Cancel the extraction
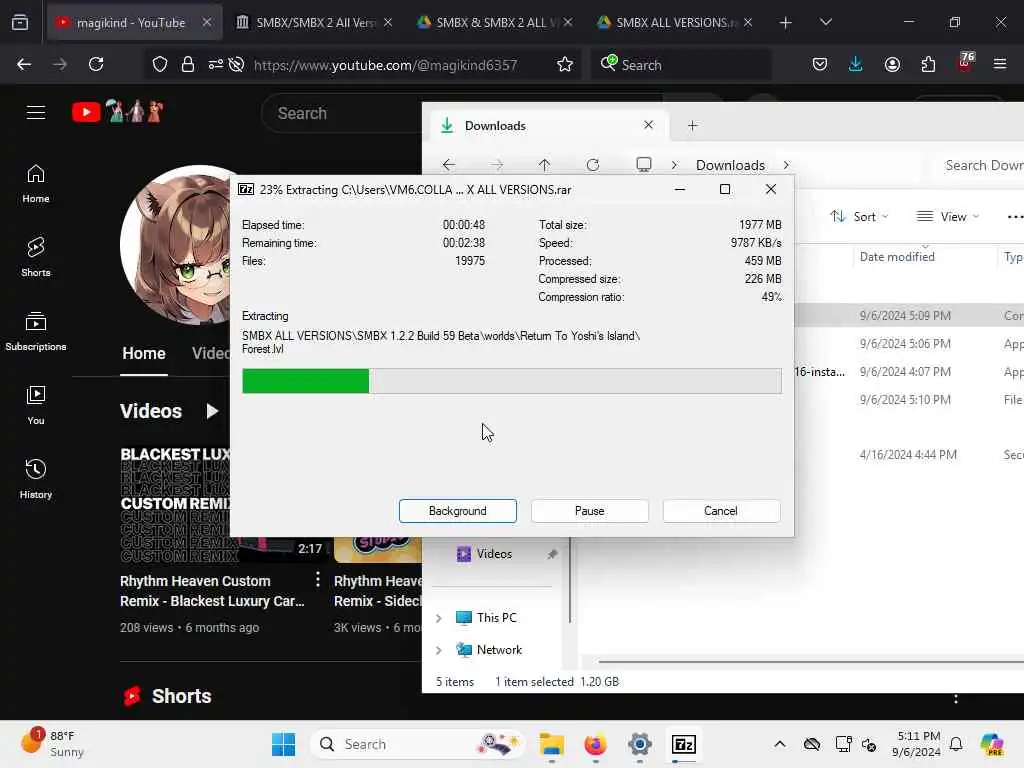This screenshot has height=768, width=1024. pos(721,511)
